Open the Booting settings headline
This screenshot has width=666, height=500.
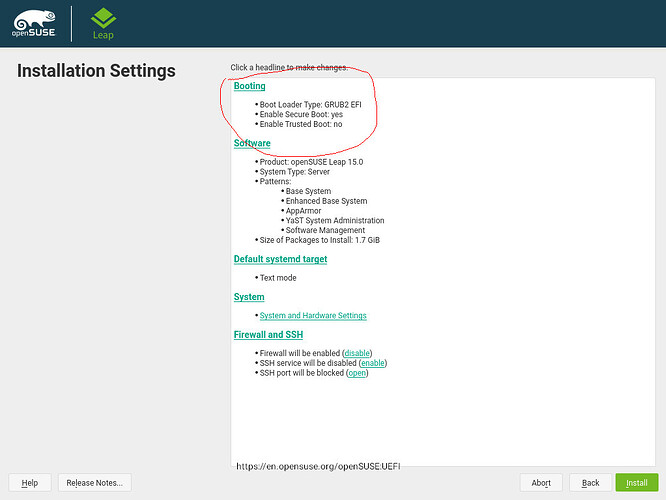[x=249, y=86]
